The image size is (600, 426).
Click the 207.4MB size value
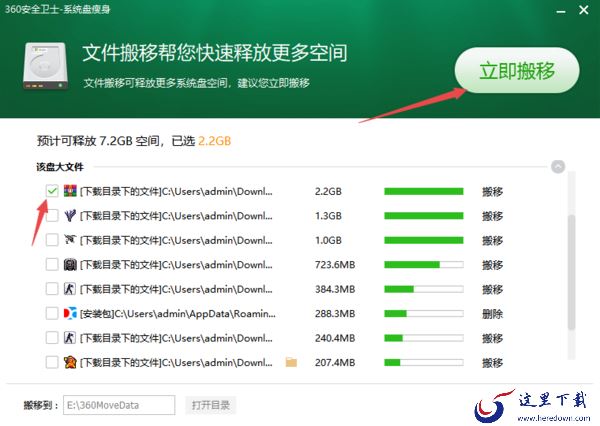[x=335, y=362]
